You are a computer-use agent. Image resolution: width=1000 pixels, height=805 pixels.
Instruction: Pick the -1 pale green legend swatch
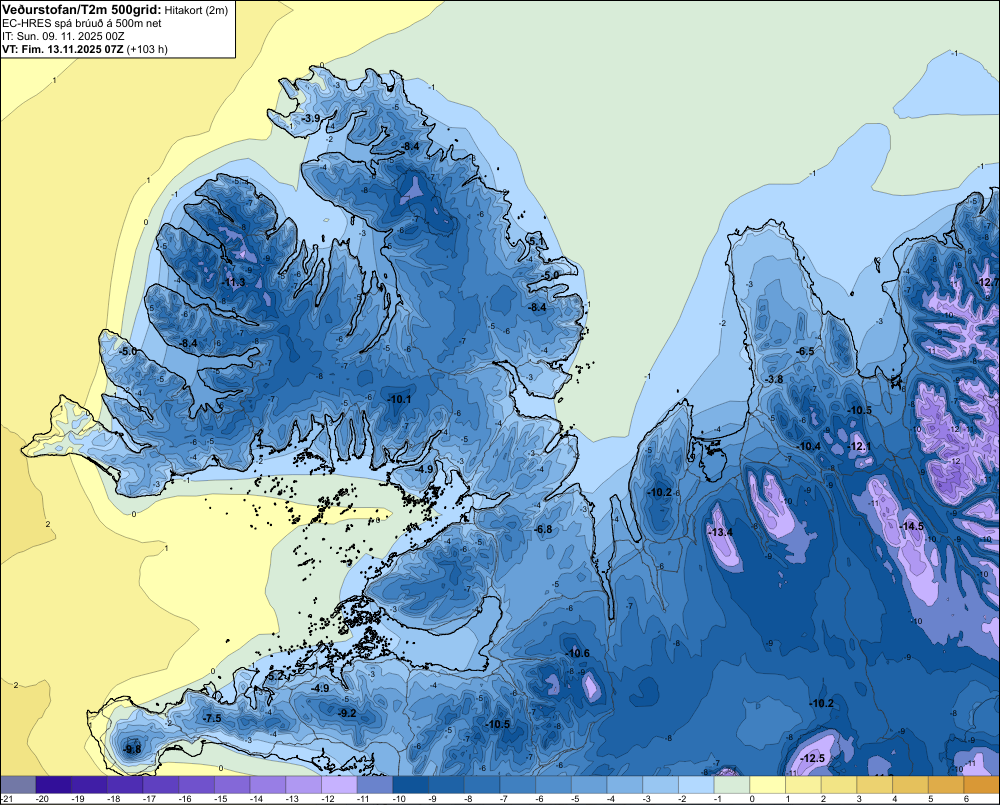click(732, 785)
